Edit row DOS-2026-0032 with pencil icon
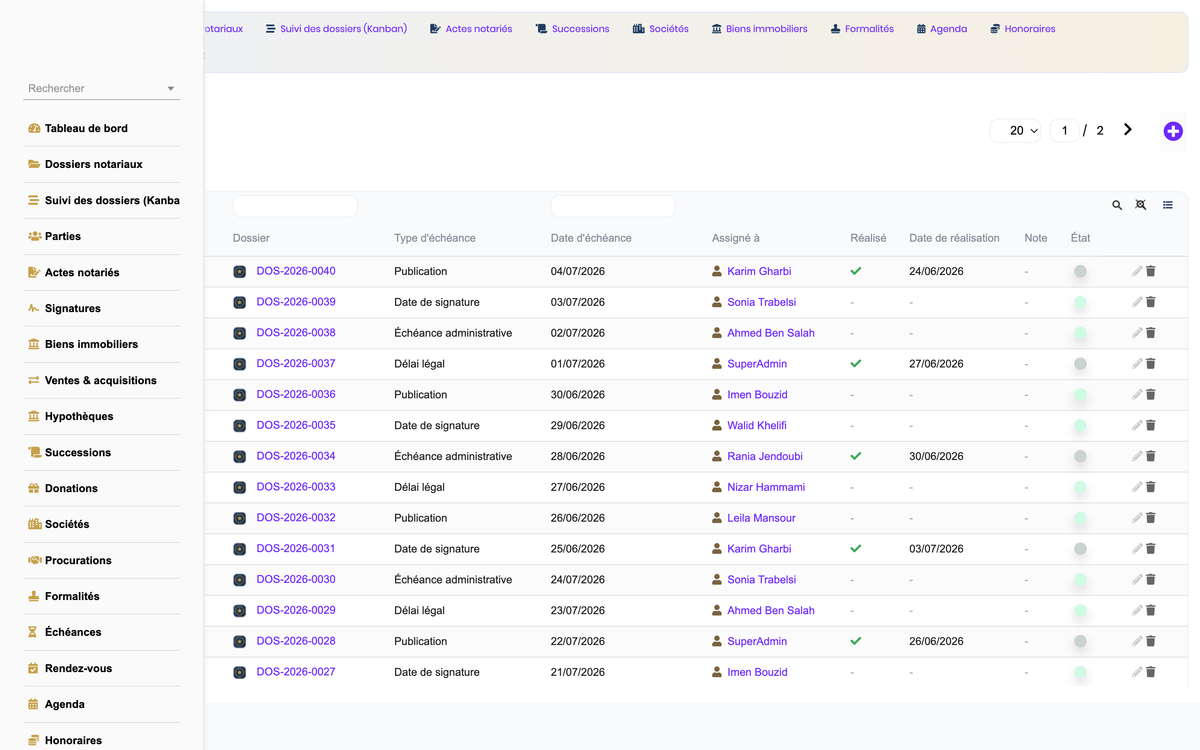This screenshot has height=750, width=1200. tap(1137, 518)
